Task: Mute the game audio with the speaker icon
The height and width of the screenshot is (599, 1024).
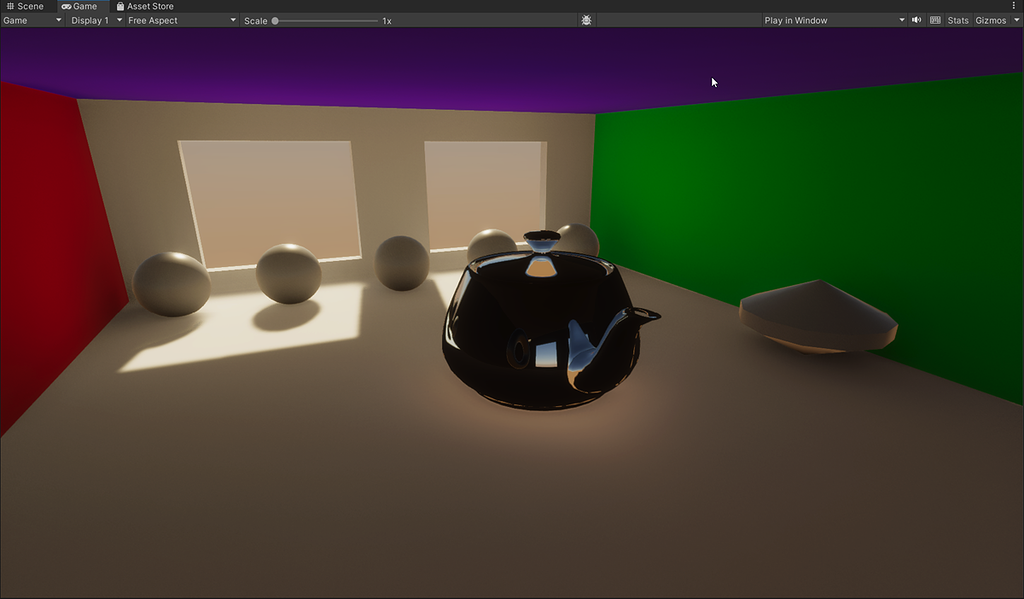Action: point(915,19)
